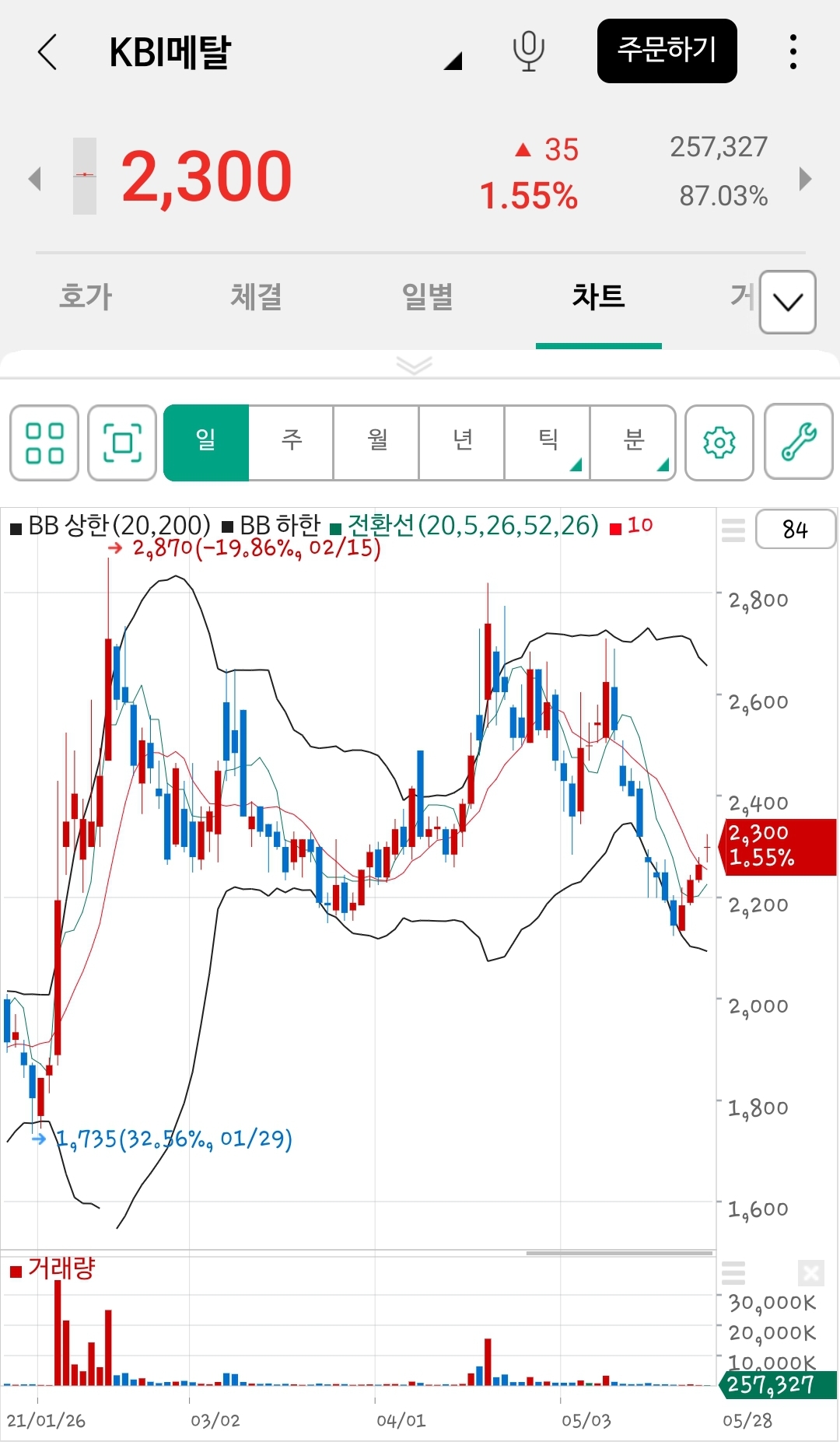Tap the 257,327 volume value in header
The image size is (840, 1445).
point(719,147)
